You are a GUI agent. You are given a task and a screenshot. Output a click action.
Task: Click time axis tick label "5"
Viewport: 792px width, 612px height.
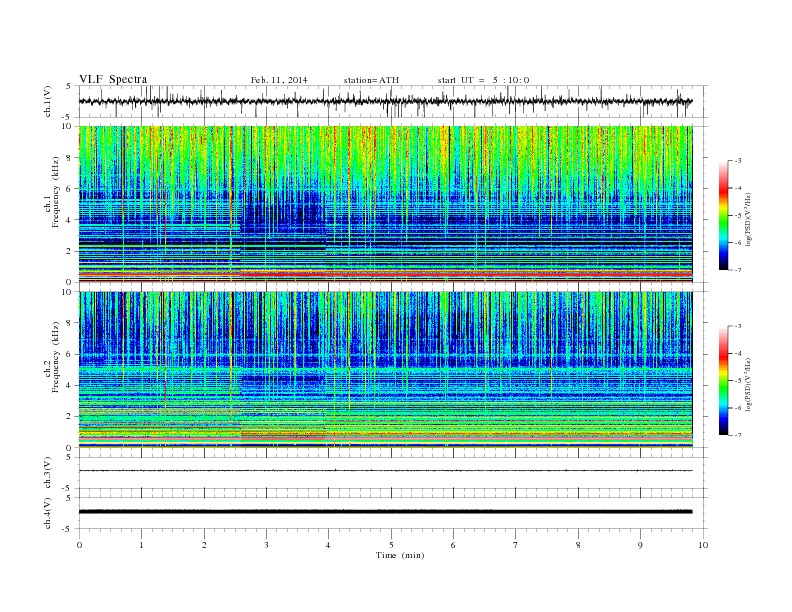tap(391, 545)
